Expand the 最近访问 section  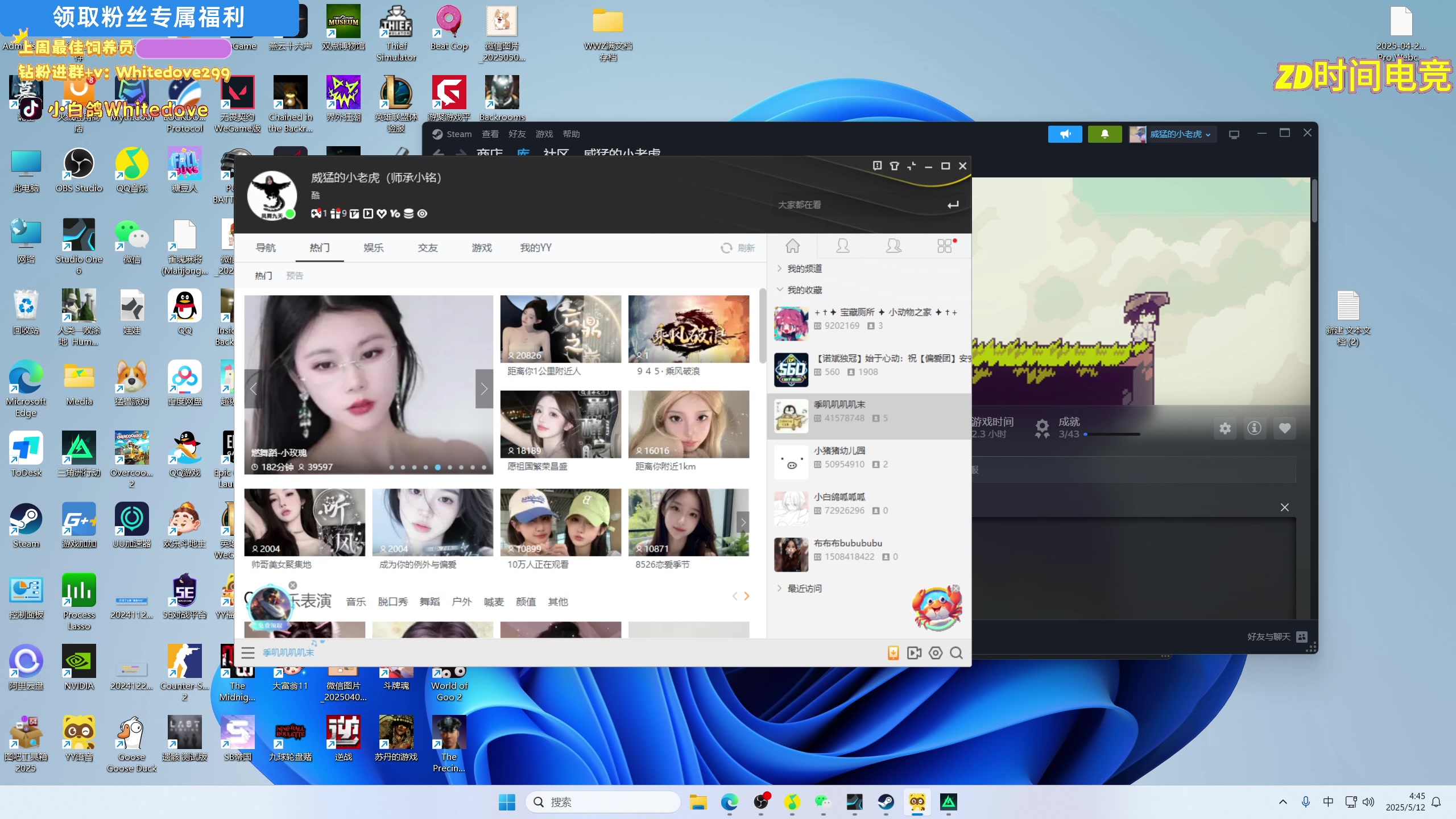point(804,589)
